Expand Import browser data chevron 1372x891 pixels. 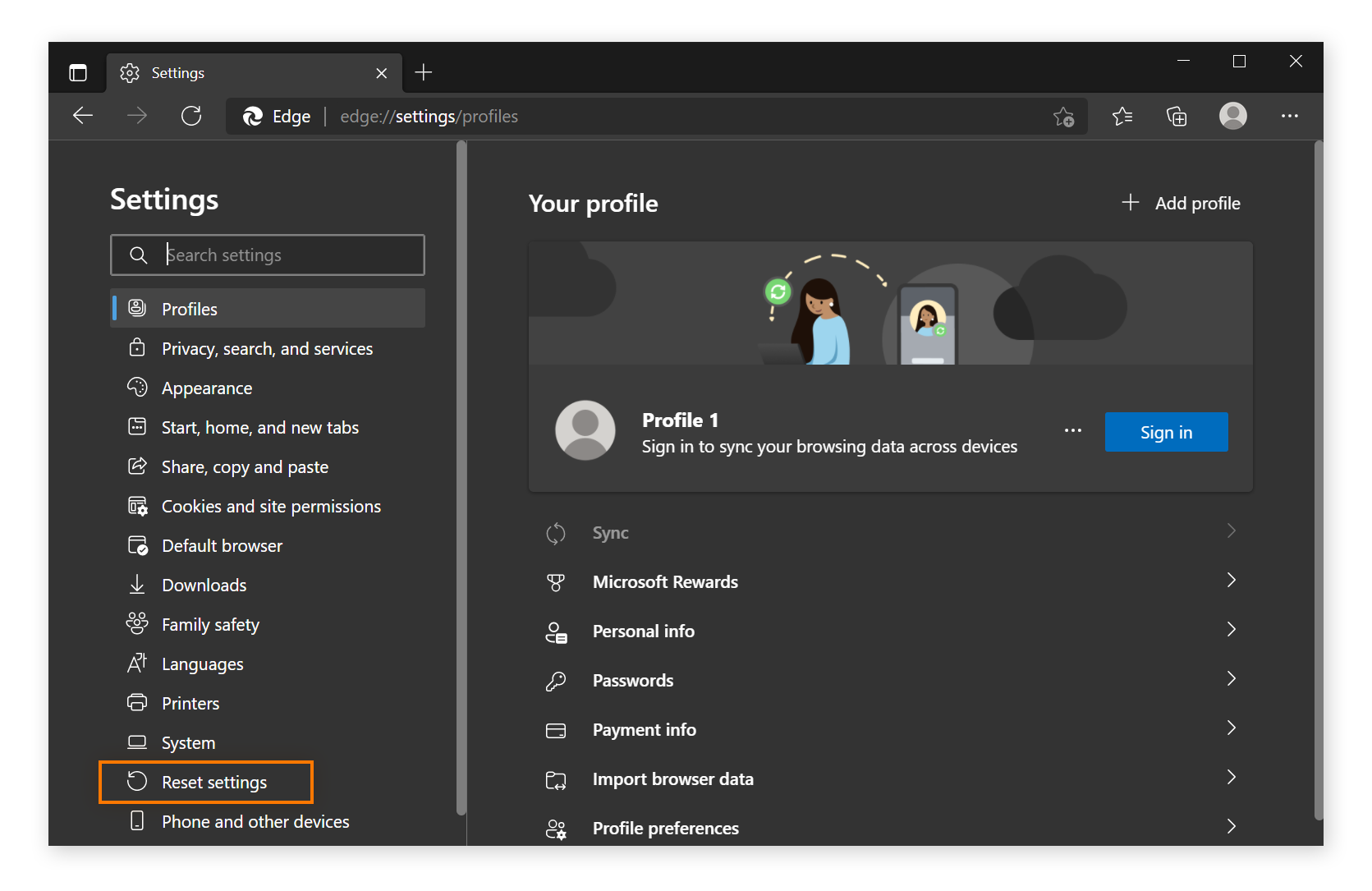click(1231, 777)
